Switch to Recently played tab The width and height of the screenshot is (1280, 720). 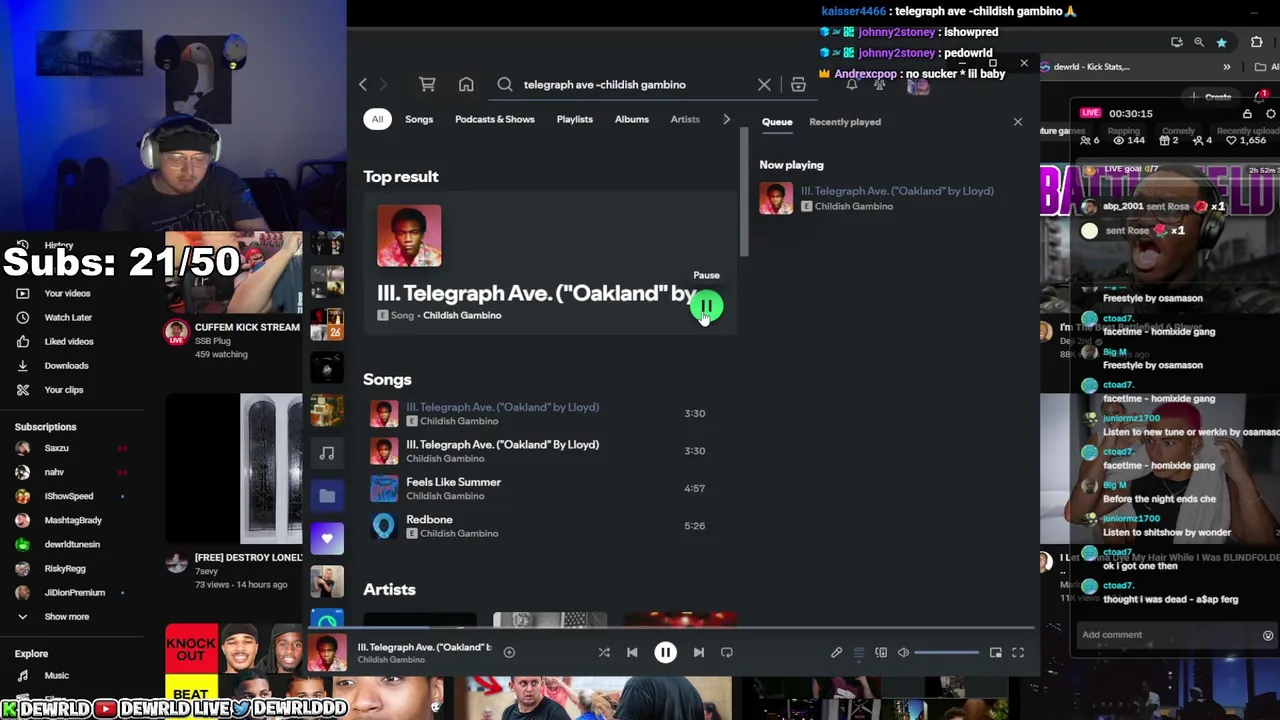845,122
